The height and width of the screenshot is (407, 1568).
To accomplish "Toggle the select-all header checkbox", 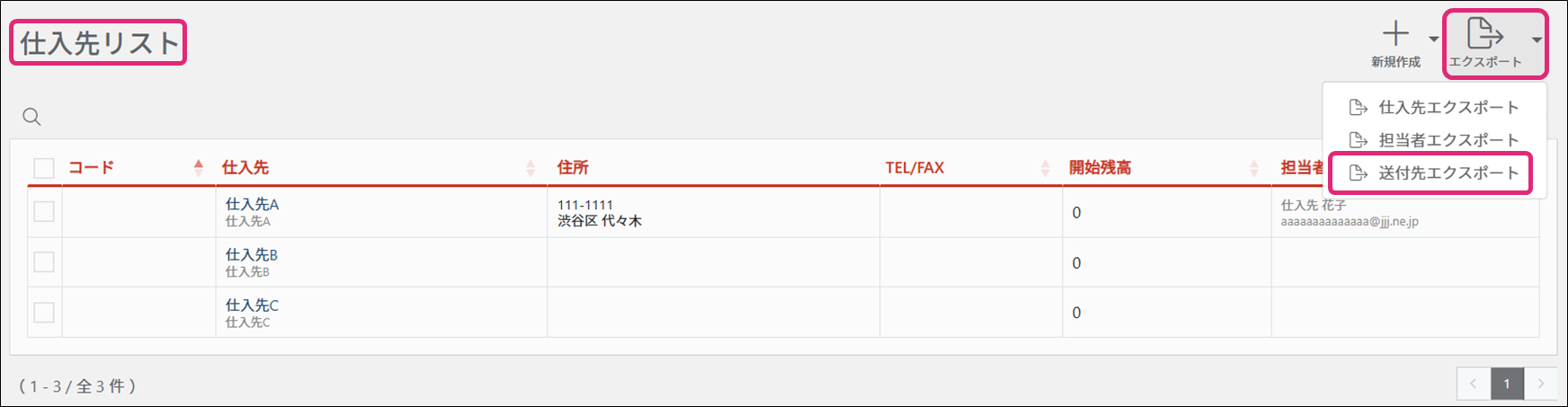I will tap(44, 168).
